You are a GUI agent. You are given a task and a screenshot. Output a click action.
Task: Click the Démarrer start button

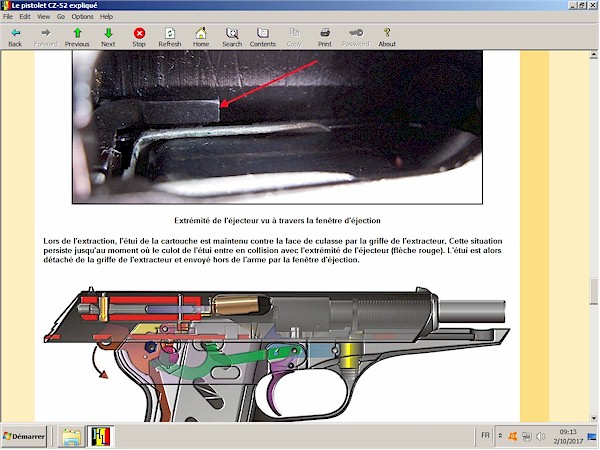point(24,436)
